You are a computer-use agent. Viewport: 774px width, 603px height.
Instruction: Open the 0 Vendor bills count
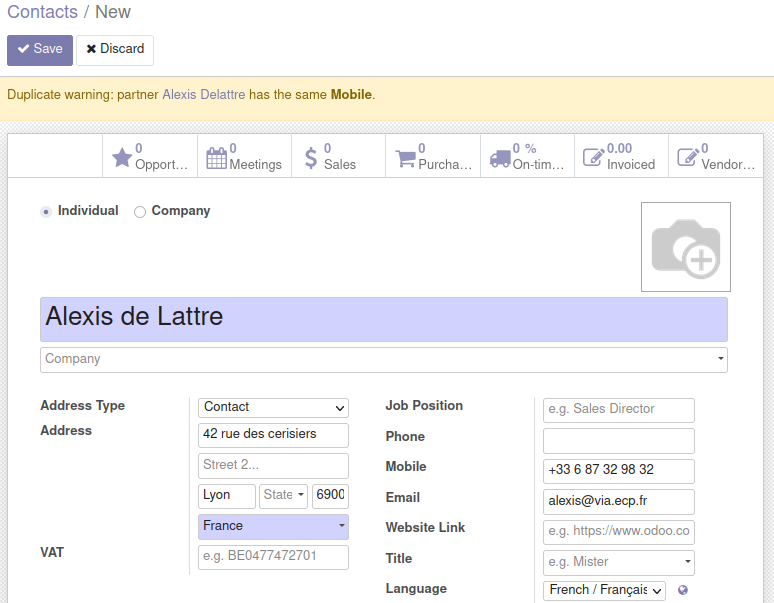point(704,148)
